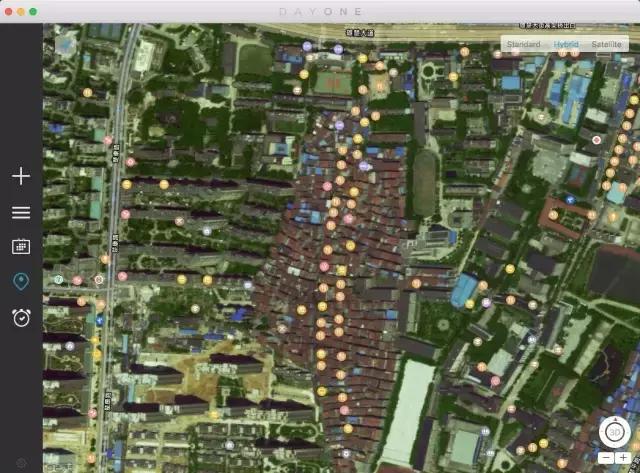Open the entry list view icon

[x=21, y=213]
